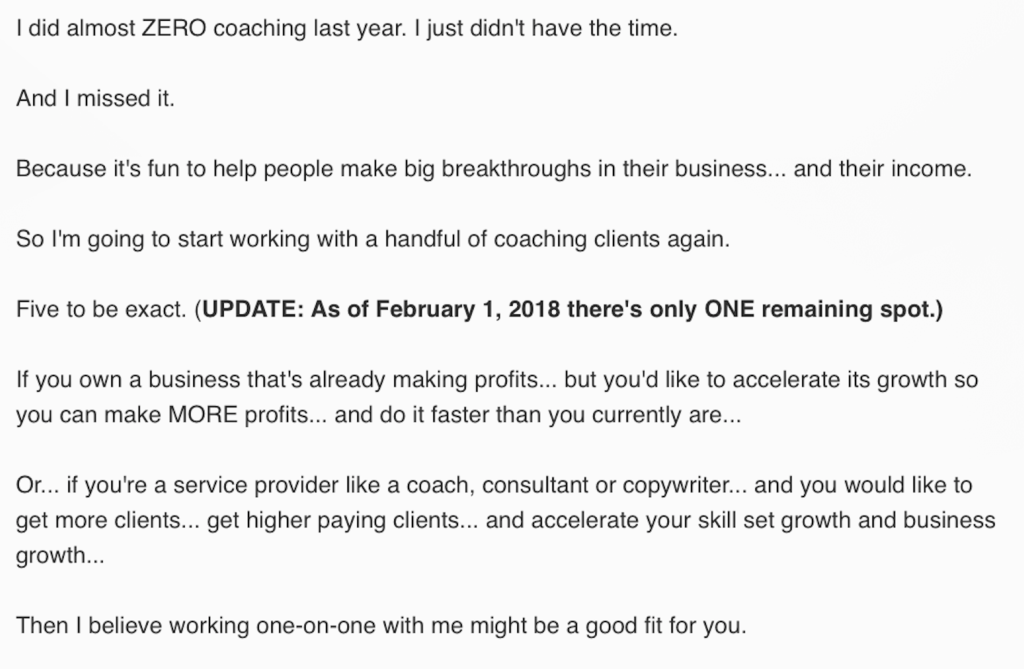Click the bold word "UPDATE:"
Image resolution: width=1024 pixels, height=669 pixels.
coord(252,310)
